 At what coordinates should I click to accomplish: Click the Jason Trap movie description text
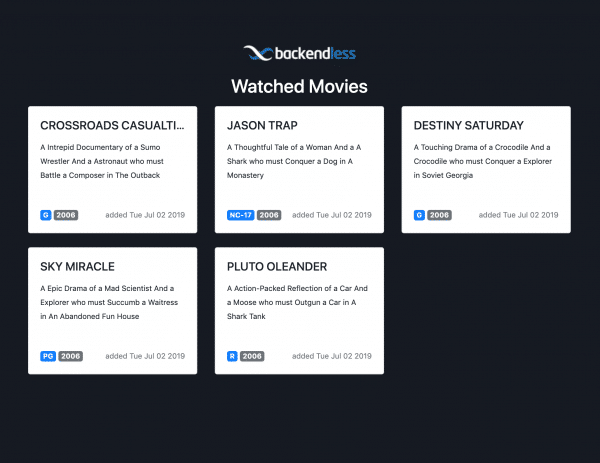pos(294,161)
